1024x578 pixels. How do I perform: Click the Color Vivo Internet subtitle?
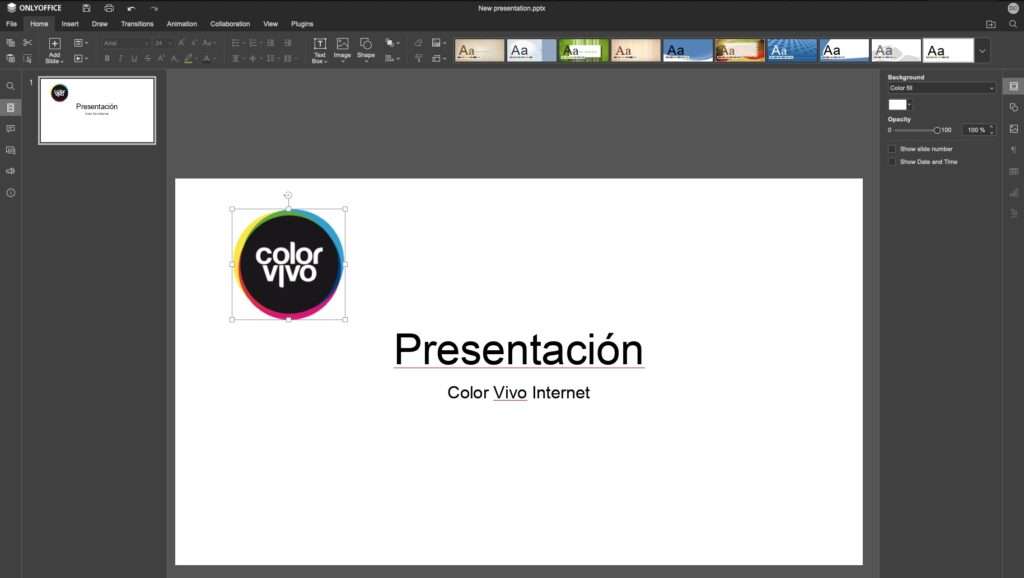pos(519,393)
